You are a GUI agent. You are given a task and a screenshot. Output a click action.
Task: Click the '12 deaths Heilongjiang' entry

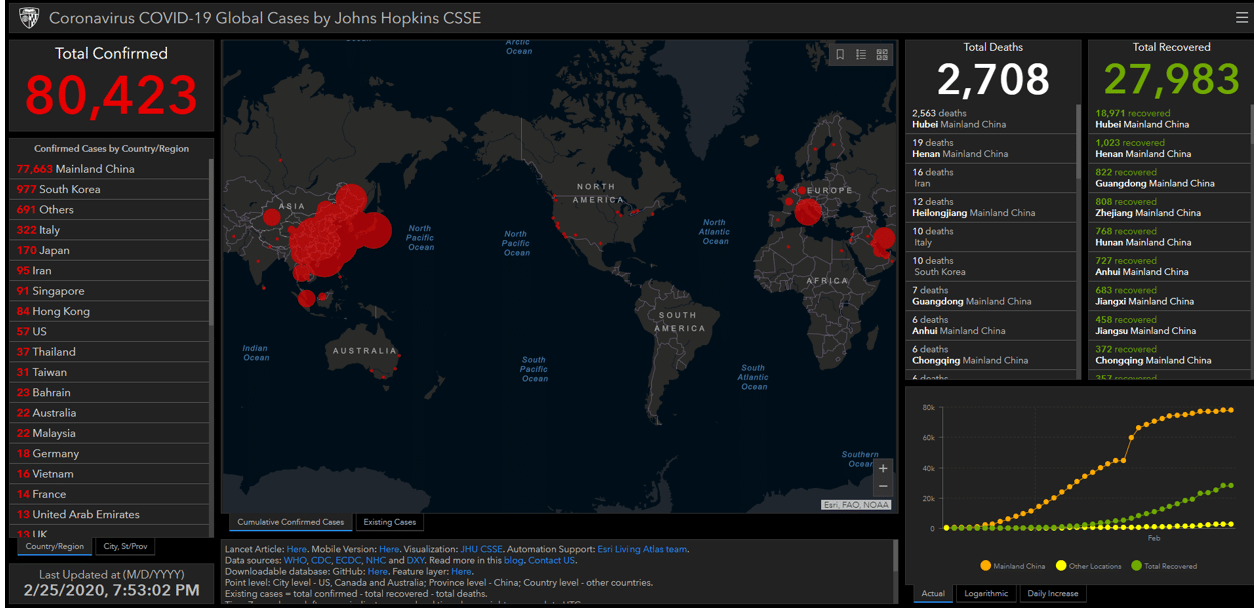[991, 207]
